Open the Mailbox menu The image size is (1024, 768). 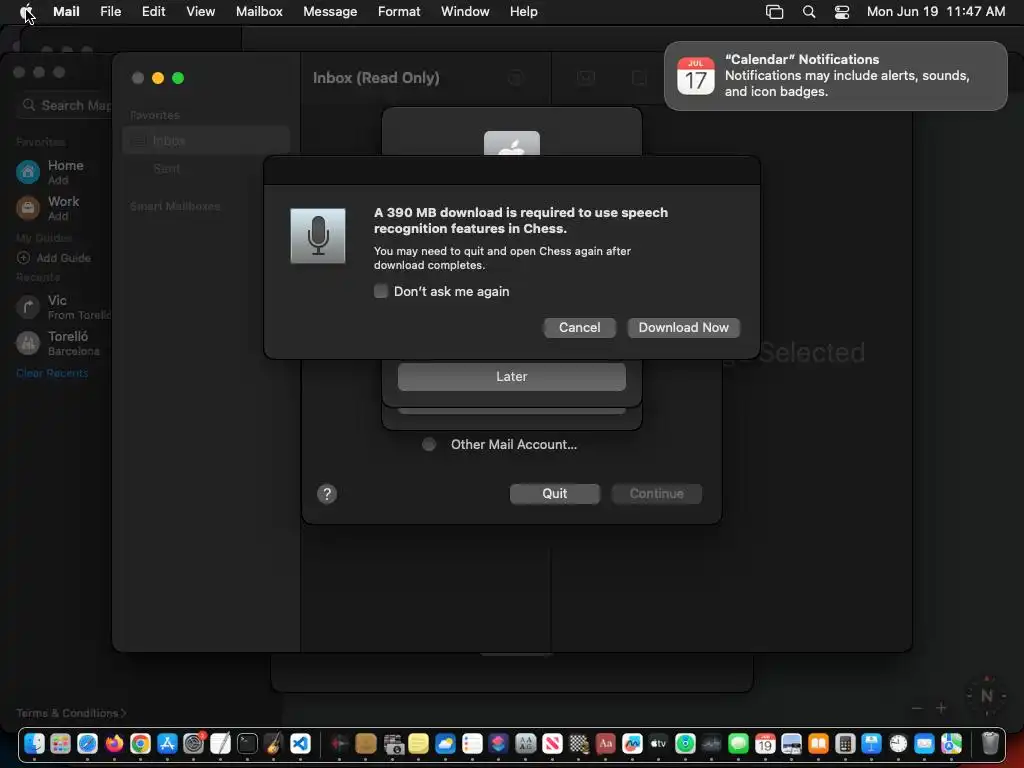pos(259,12)
